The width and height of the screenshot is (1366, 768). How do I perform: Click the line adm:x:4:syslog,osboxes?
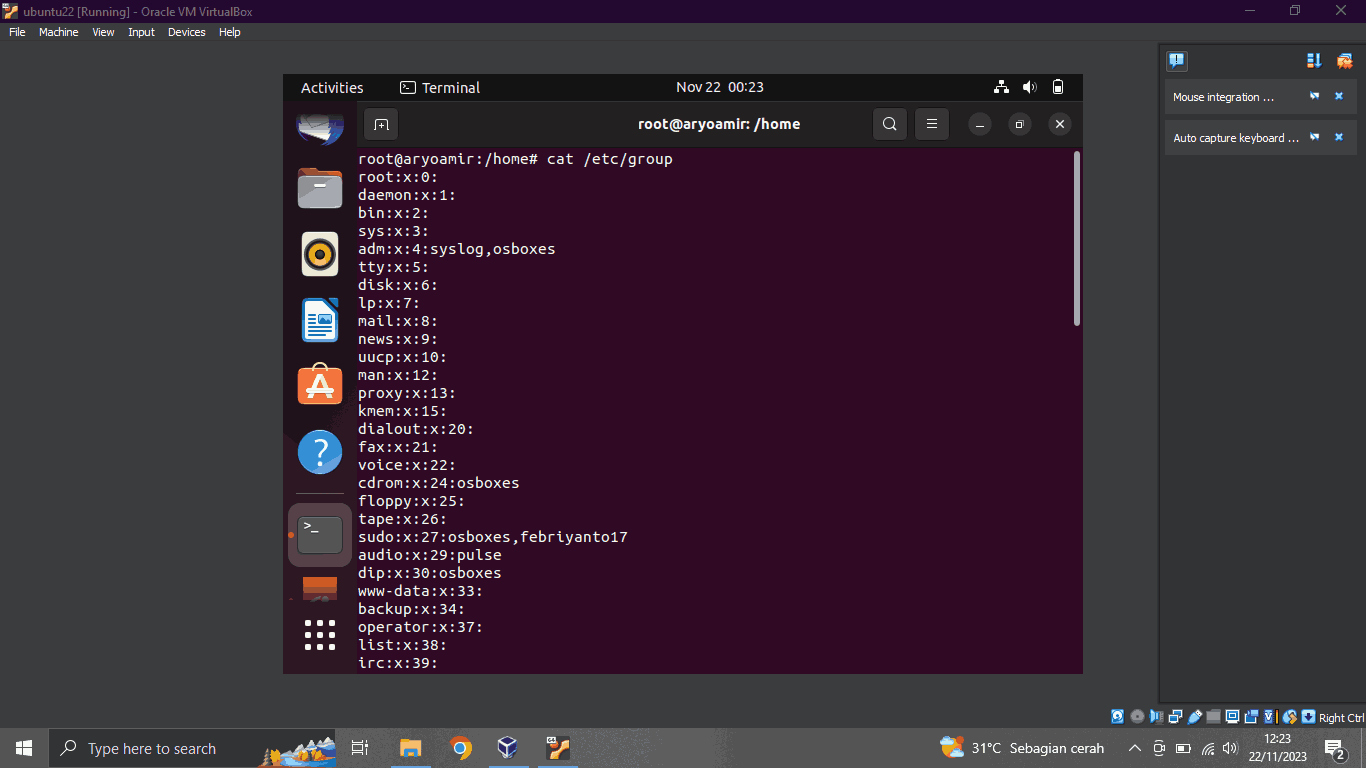click(x=457, y=249)
